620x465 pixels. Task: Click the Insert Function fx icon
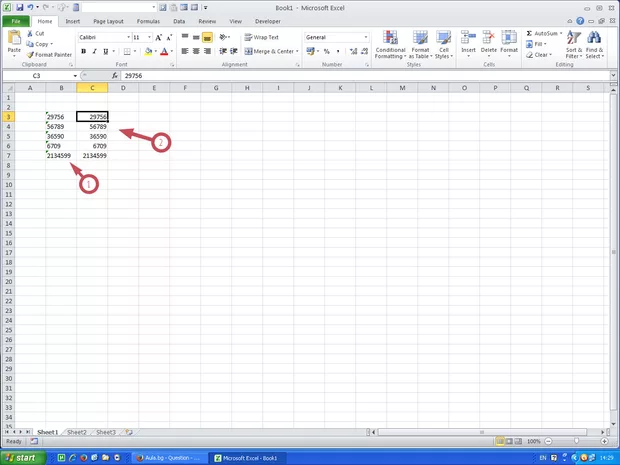pyautogui.click(x=115, y=76)
